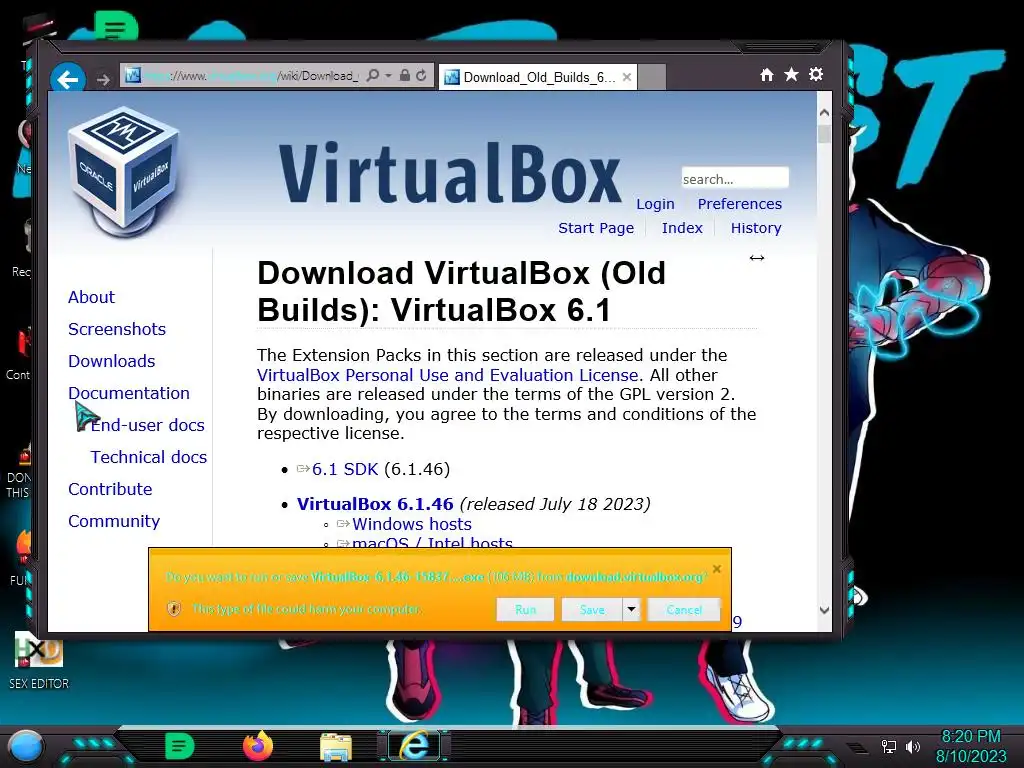
Task: Open the Preferences link
Action: coord(739,204)
